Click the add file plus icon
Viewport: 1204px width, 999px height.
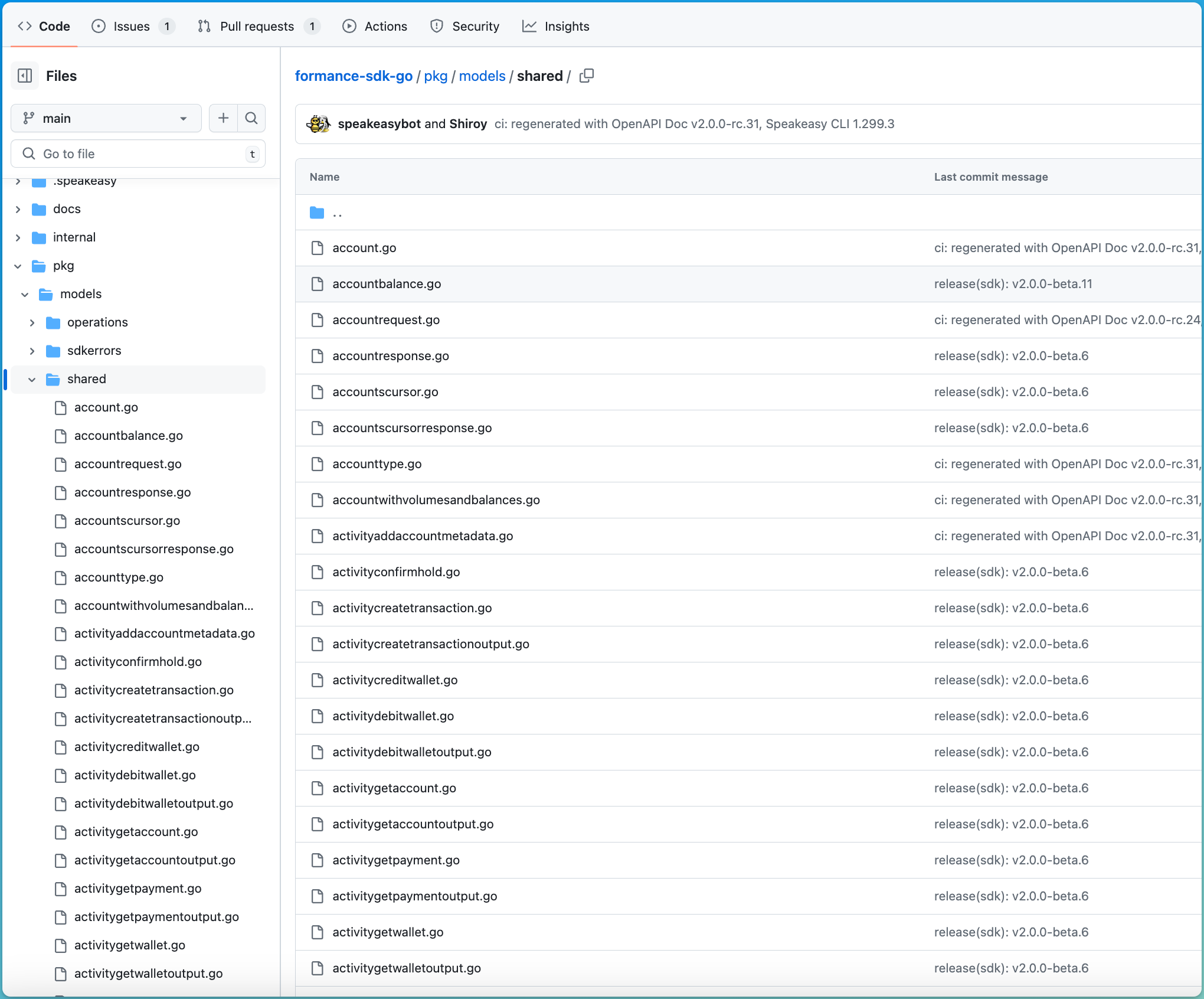point(223,118)
